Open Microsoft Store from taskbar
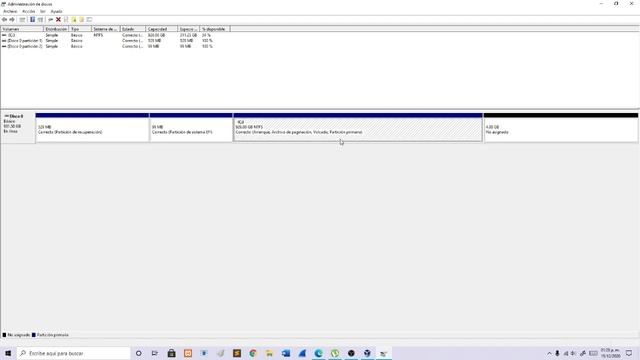Image resolution: width=640 pixels, height=360 pixels. pos(171,353)
